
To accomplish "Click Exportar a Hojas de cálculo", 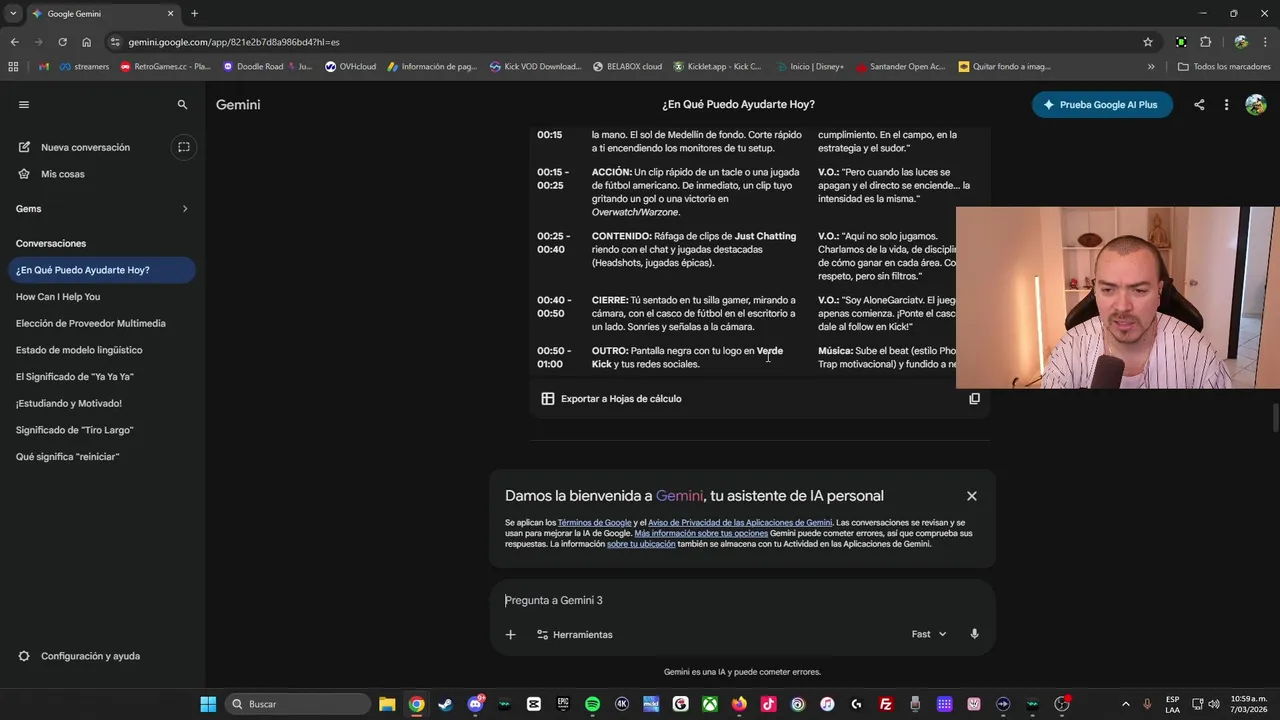I will coord(612,399).
